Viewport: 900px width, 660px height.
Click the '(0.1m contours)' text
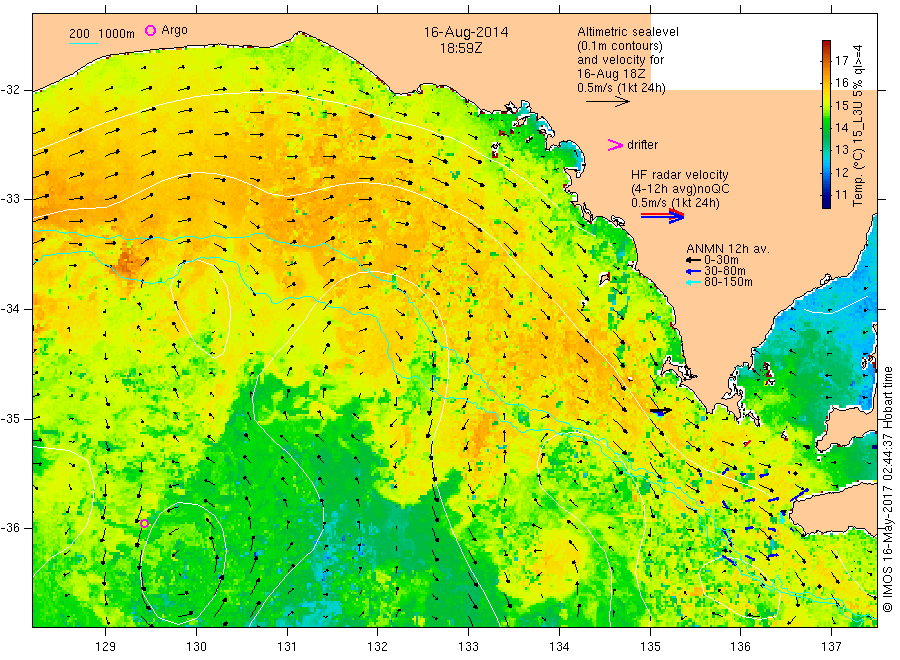(620, 46)
